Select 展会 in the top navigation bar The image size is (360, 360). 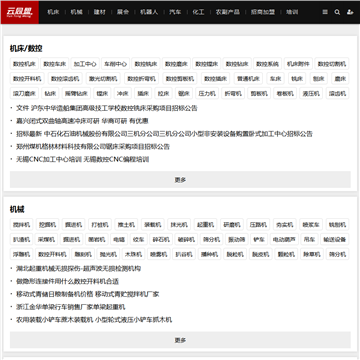click(x=123, y=12)
